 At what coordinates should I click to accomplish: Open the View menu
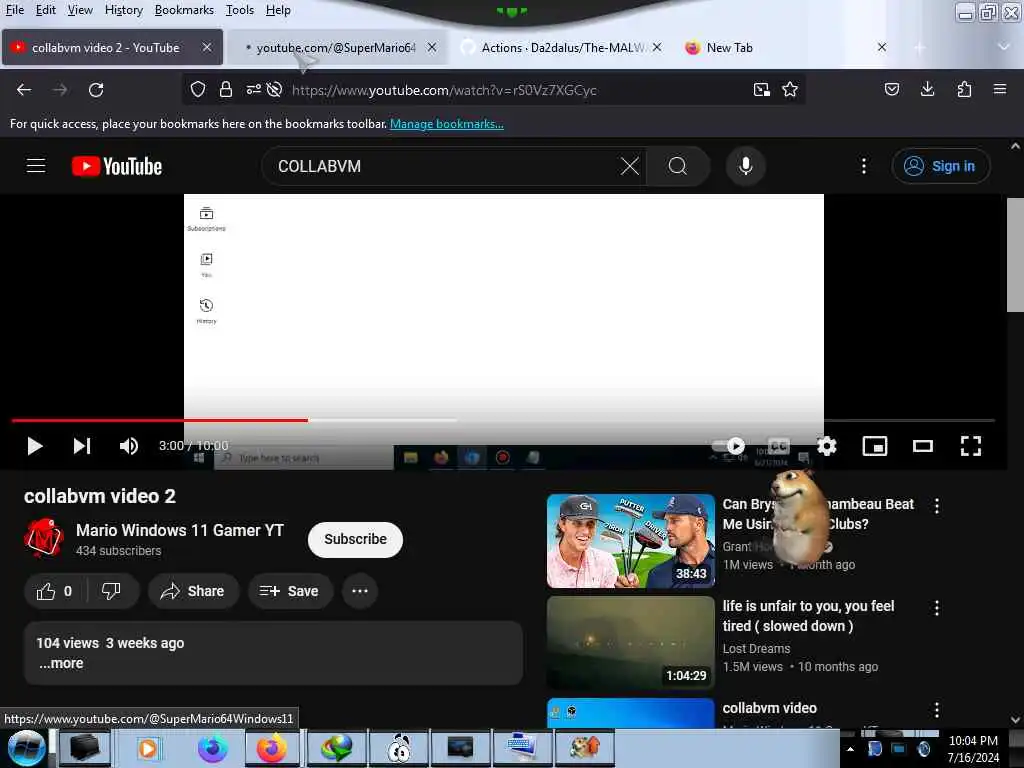tap(80, 10)
